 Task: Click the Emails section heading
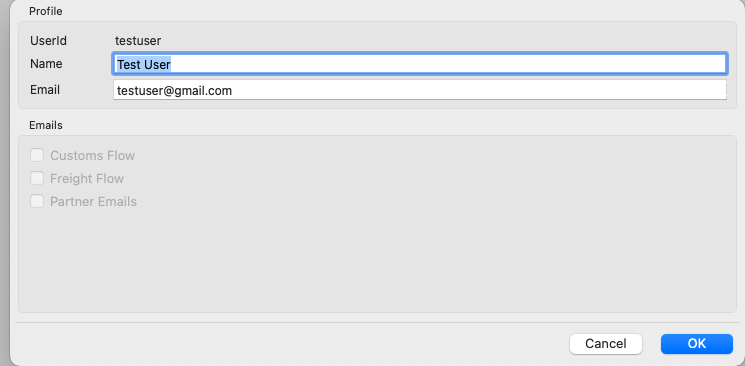tap(46, 125)
